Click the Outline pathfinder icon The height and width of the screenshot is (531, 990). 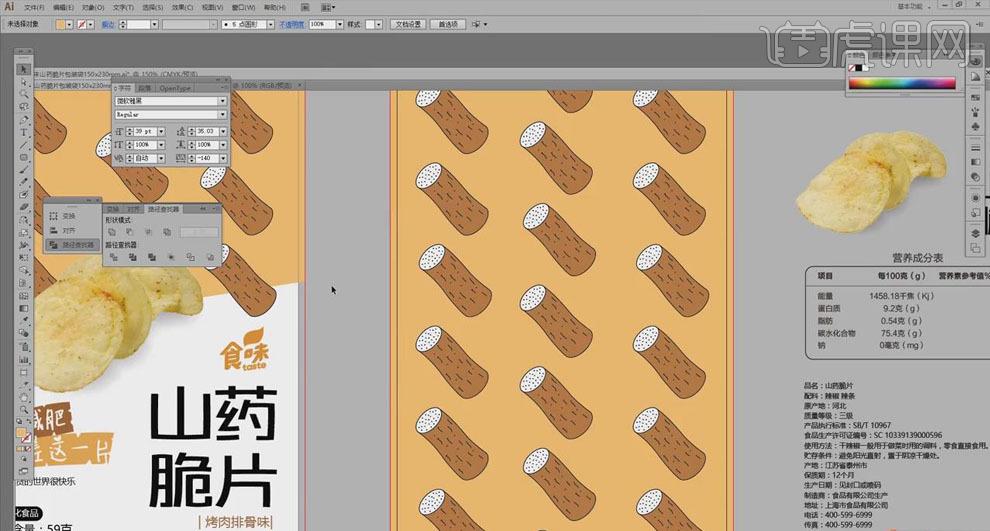[190, 257]
